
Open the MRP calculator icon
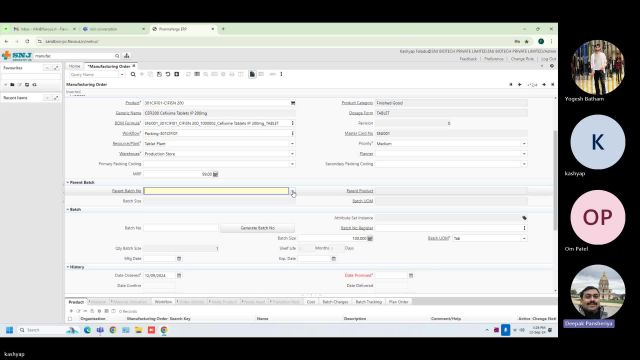(x=216, y=174)
